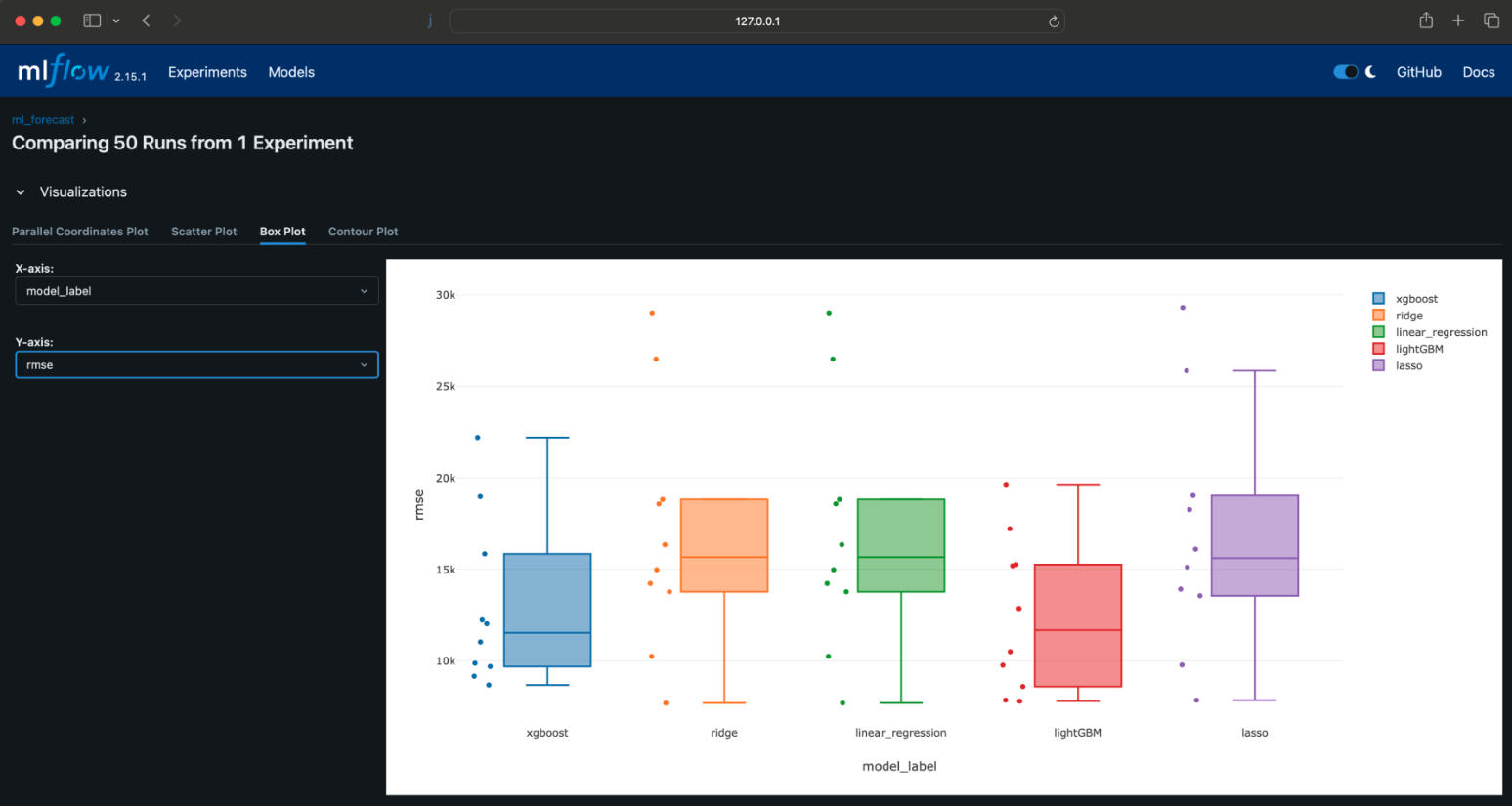Image resolution: width=1512 pixels, height=806 pixels.
Task: Switch to the Scatter Plot tab
Action: coord(203,232)
